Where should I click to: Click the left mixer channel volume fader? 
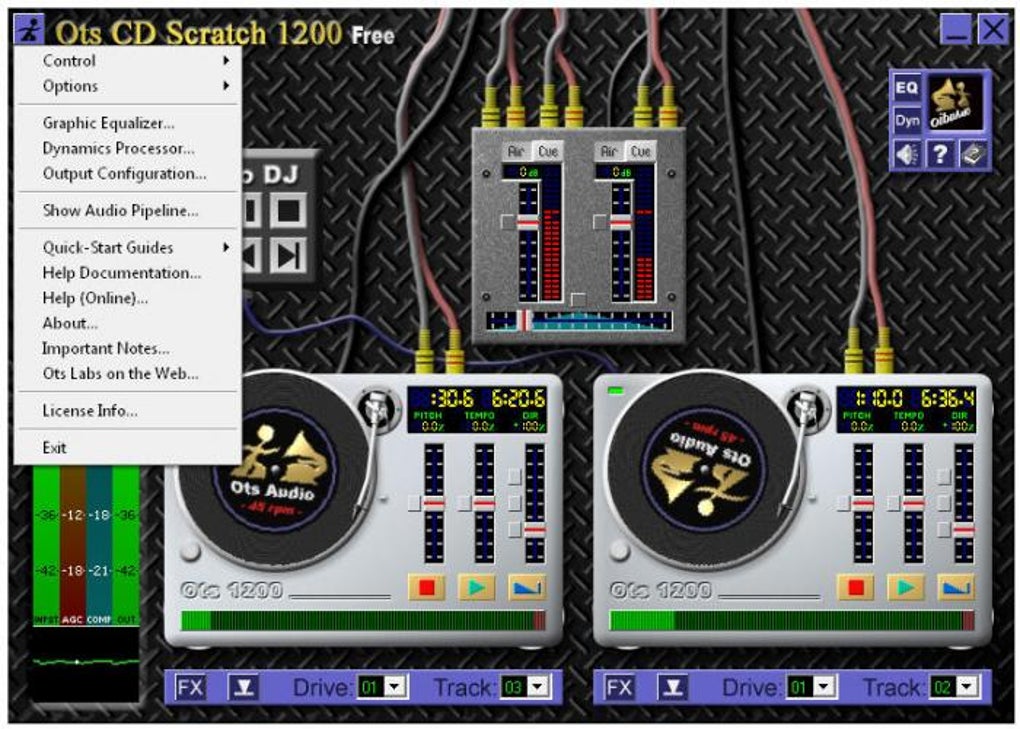click(528, 223)
